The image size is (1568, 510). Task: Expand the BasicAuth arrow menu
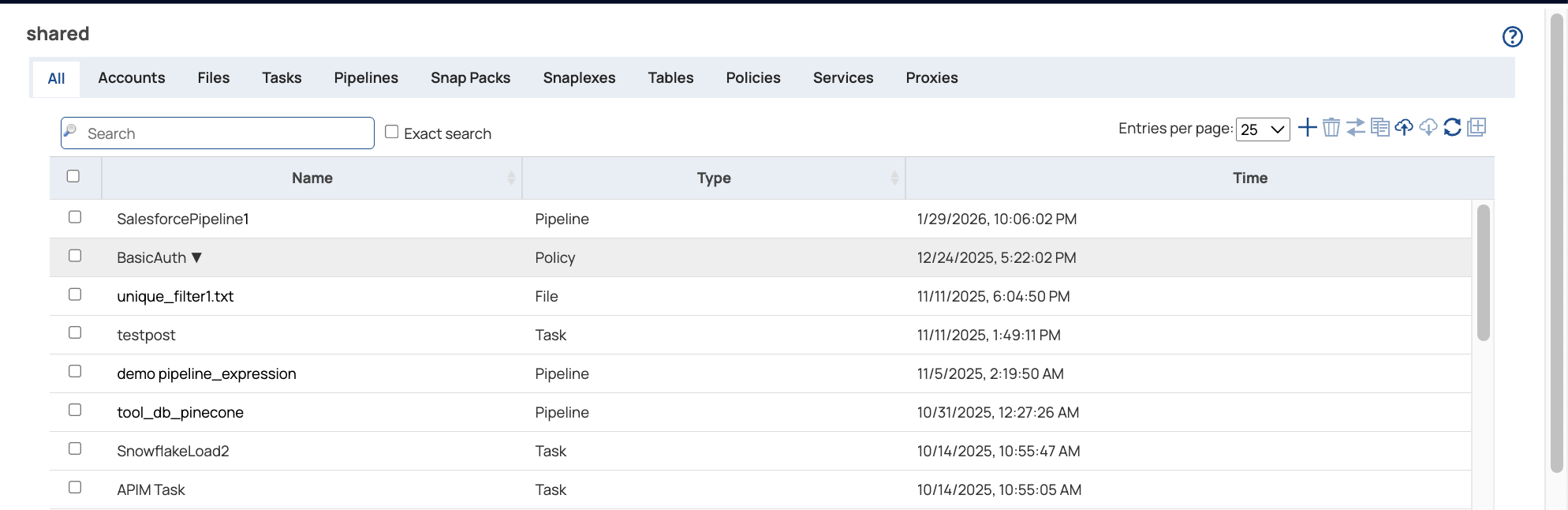(197, 257)
